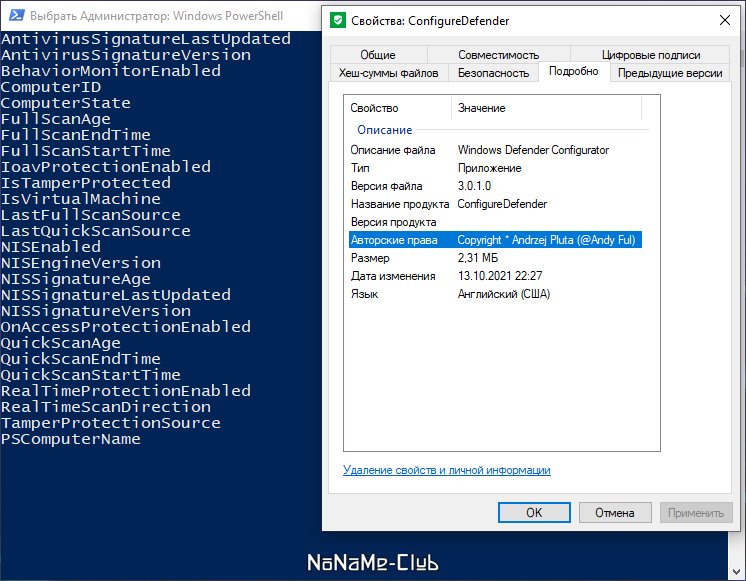This screenshot has width=746, height=581.
Task: Open the Общие tab
Action: (x=378, y=55)
